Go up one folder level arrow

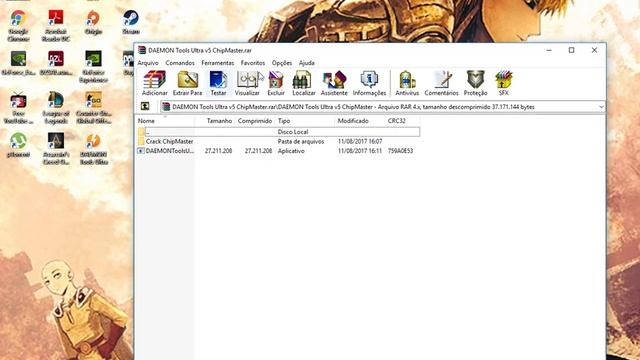coord(145,107)
